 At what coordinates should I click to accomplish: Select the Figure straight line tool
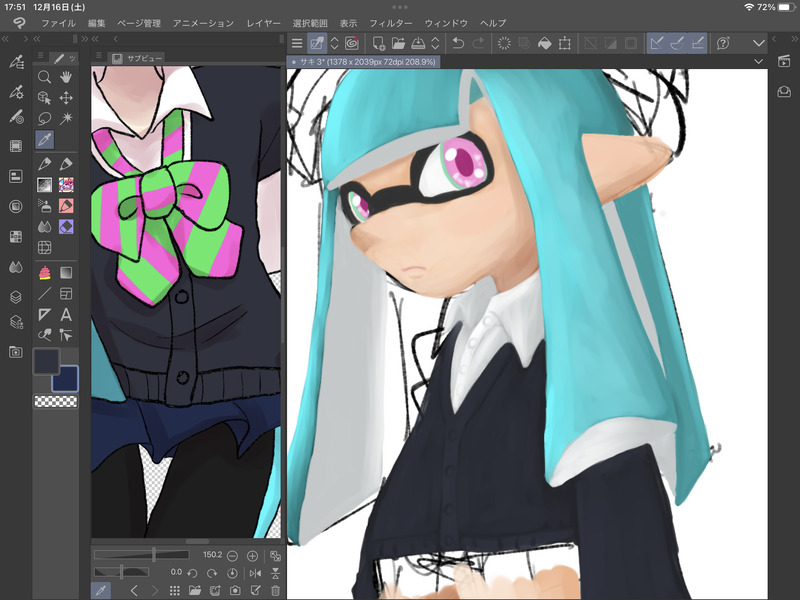tap(44, 293)
